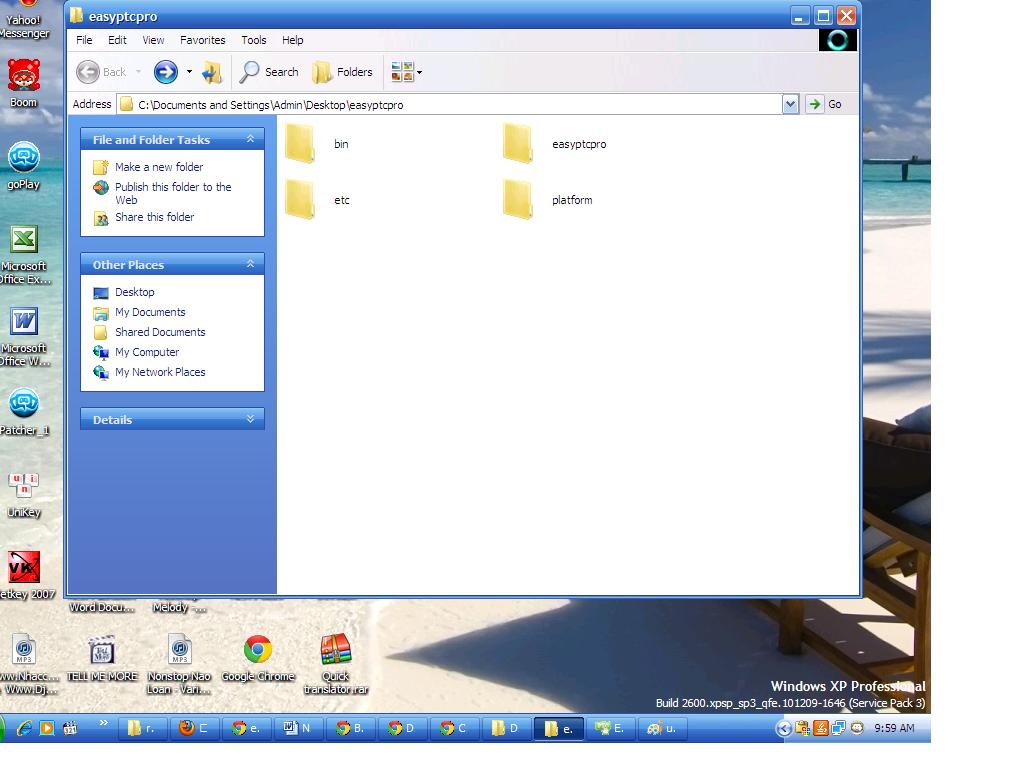
Task: Open Google Chrome desktop shortcut
Action: pyautogui.click(x=258, y=651)
